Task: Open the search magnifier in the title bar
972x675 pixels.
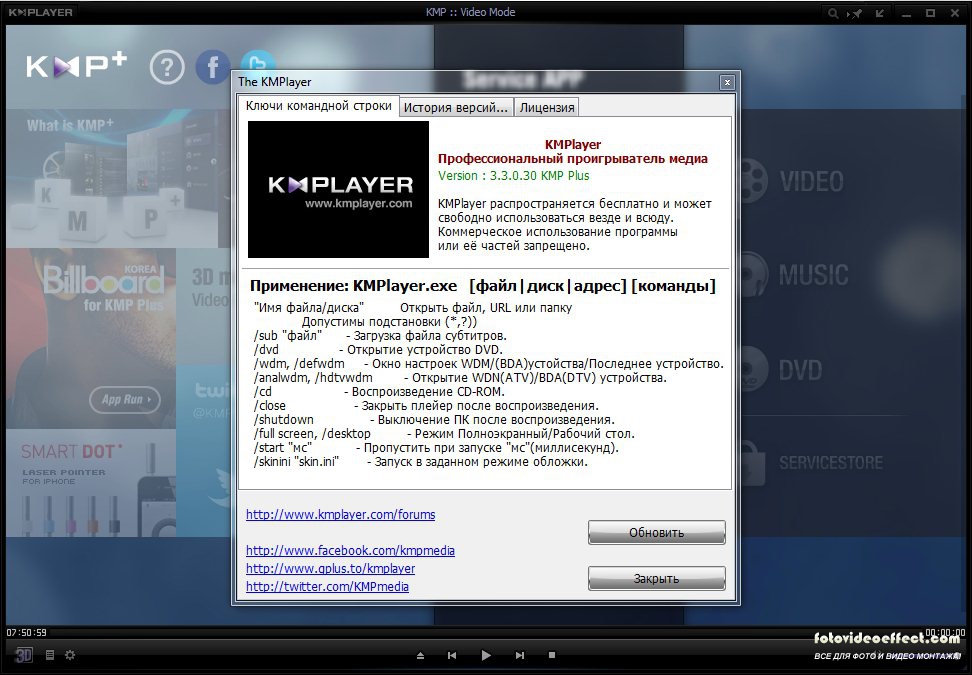Action: point(833,13)
